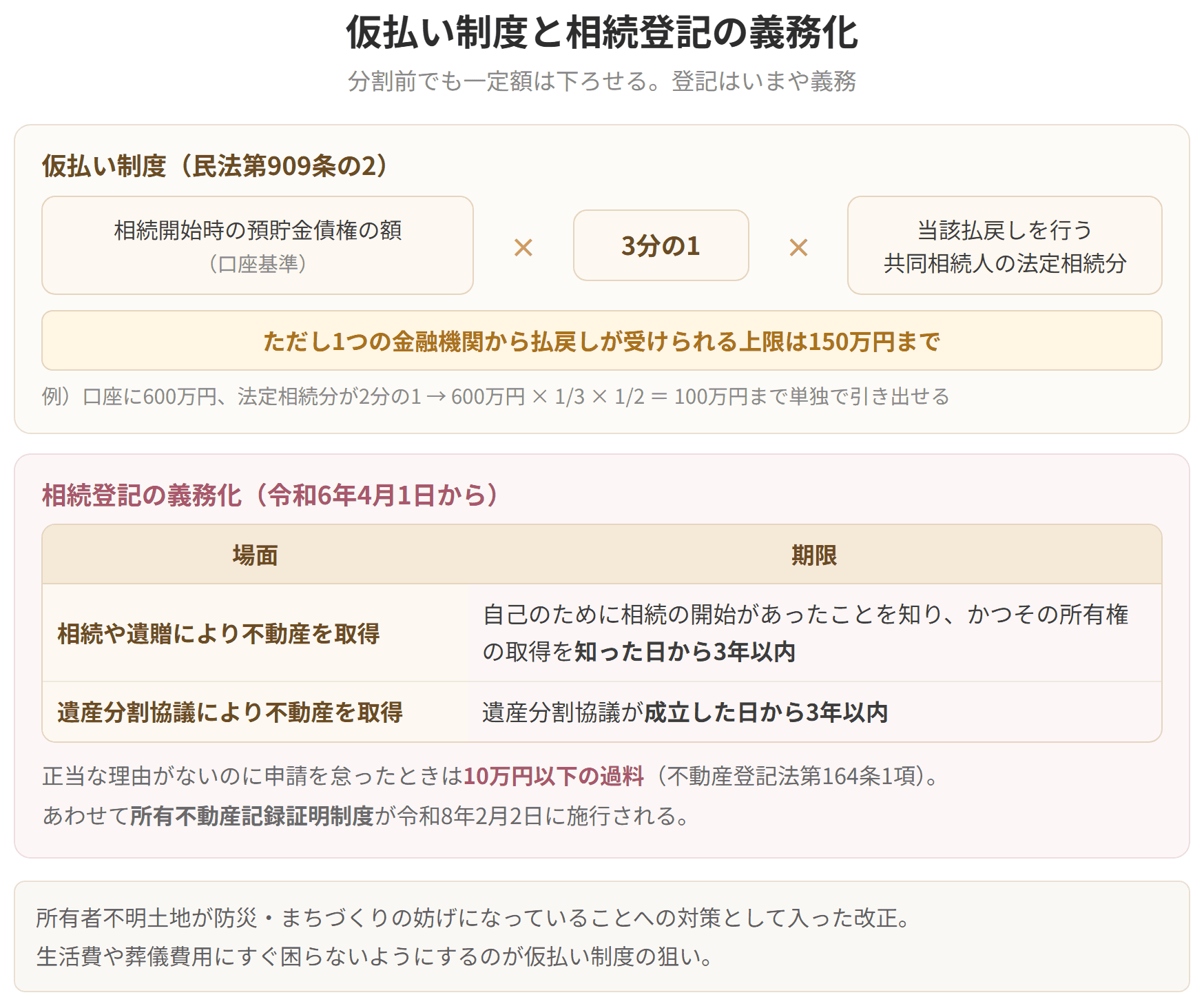The image size is (1204, 1006).
Task: Click the （口座基準） note
Action: click(x=258, y=263)
